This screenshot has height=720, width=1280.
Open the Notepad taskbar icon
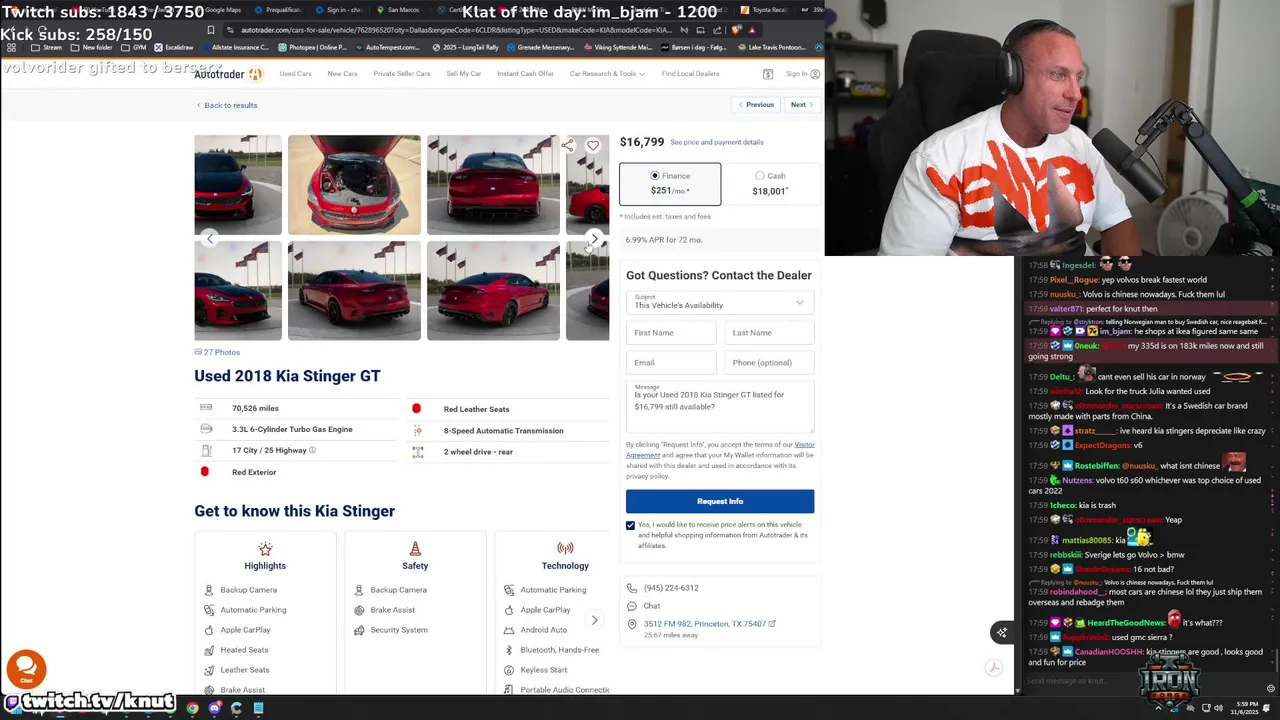click(258, 708)
